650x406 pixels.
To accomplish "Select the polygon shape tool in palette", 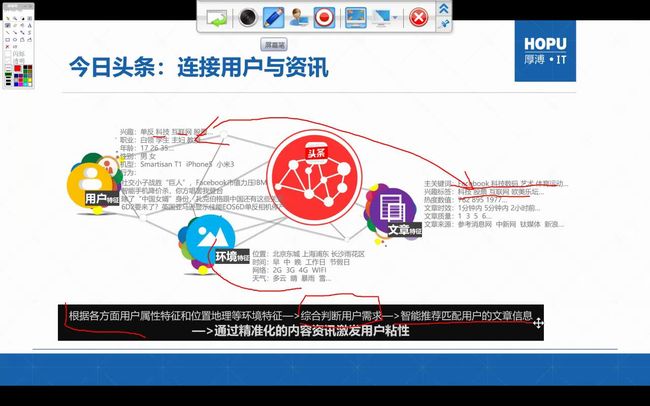I will 22,40.
